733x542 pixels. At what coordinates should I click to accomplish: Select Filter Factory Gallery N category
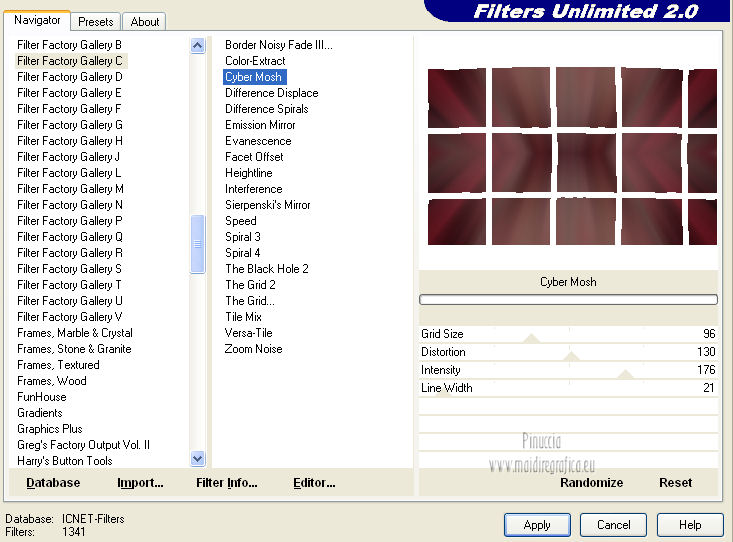point(70,205)
